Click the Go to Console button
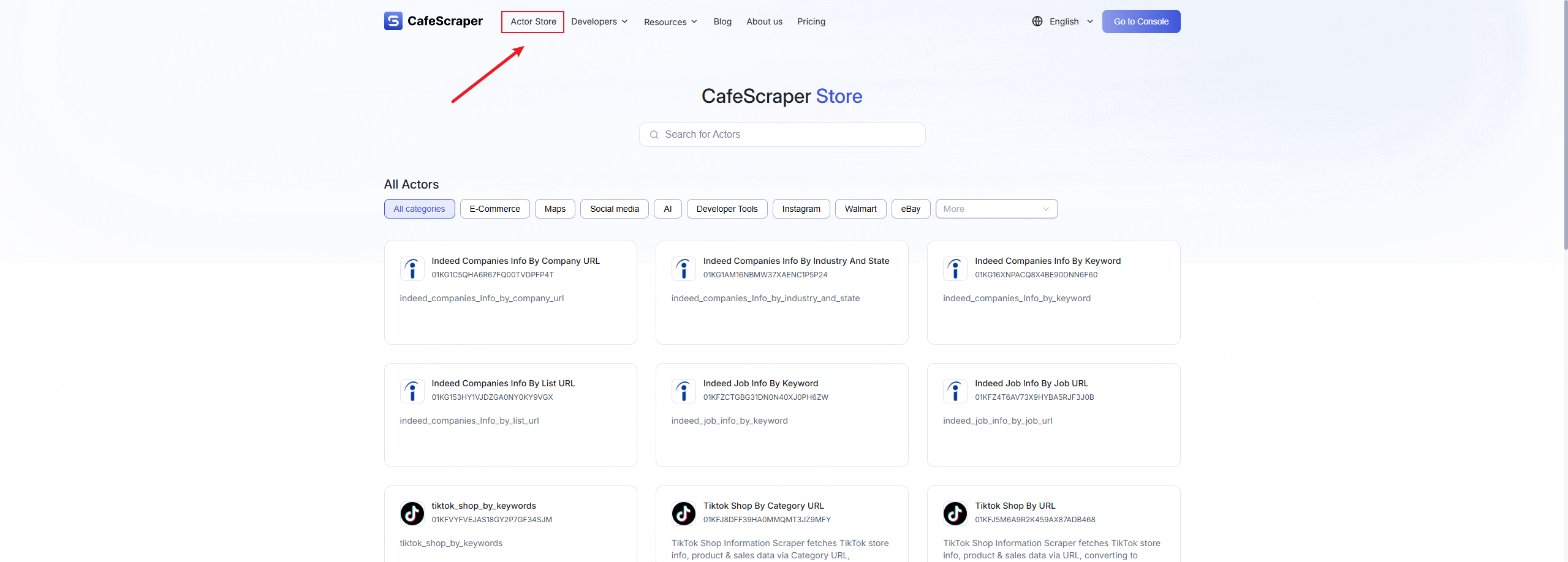The height and width of the screenshot is (562, 1568). pos(1141,21)
